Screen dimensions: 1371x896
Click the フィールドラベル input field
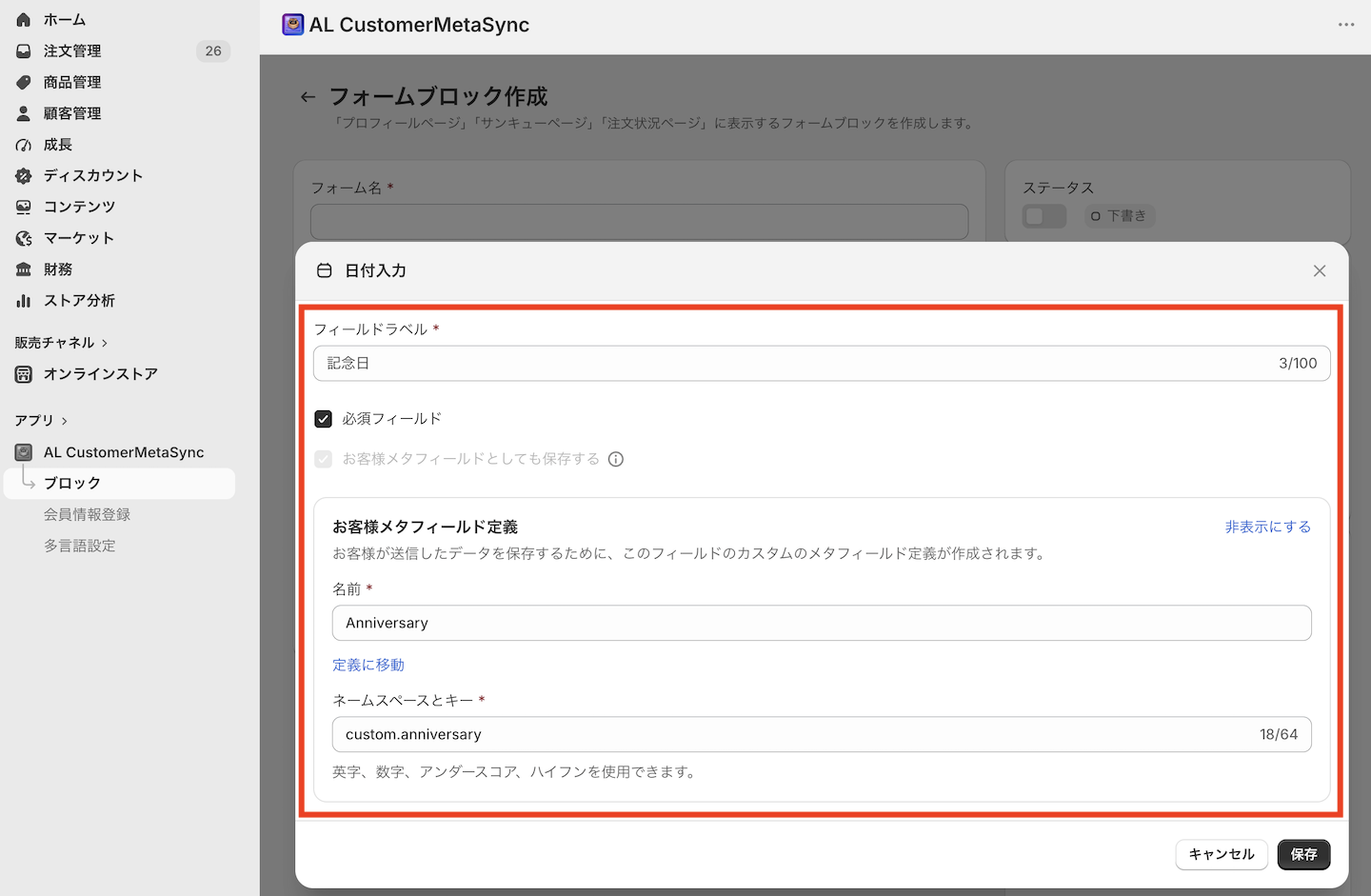(822, 363)
